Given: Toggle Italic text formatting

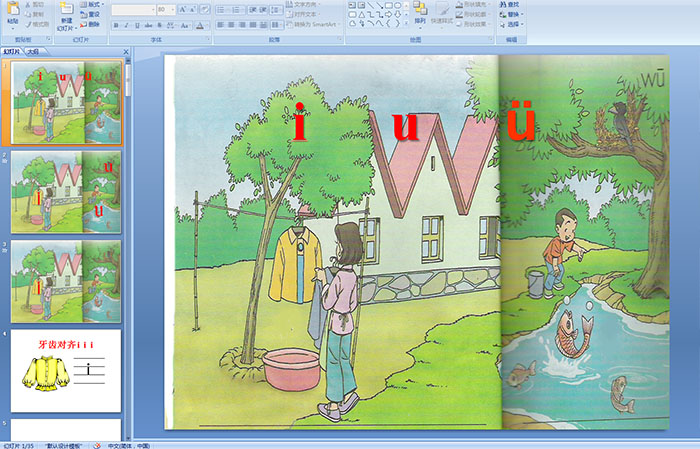Looking at the screenshot, I should pos(126,25).
